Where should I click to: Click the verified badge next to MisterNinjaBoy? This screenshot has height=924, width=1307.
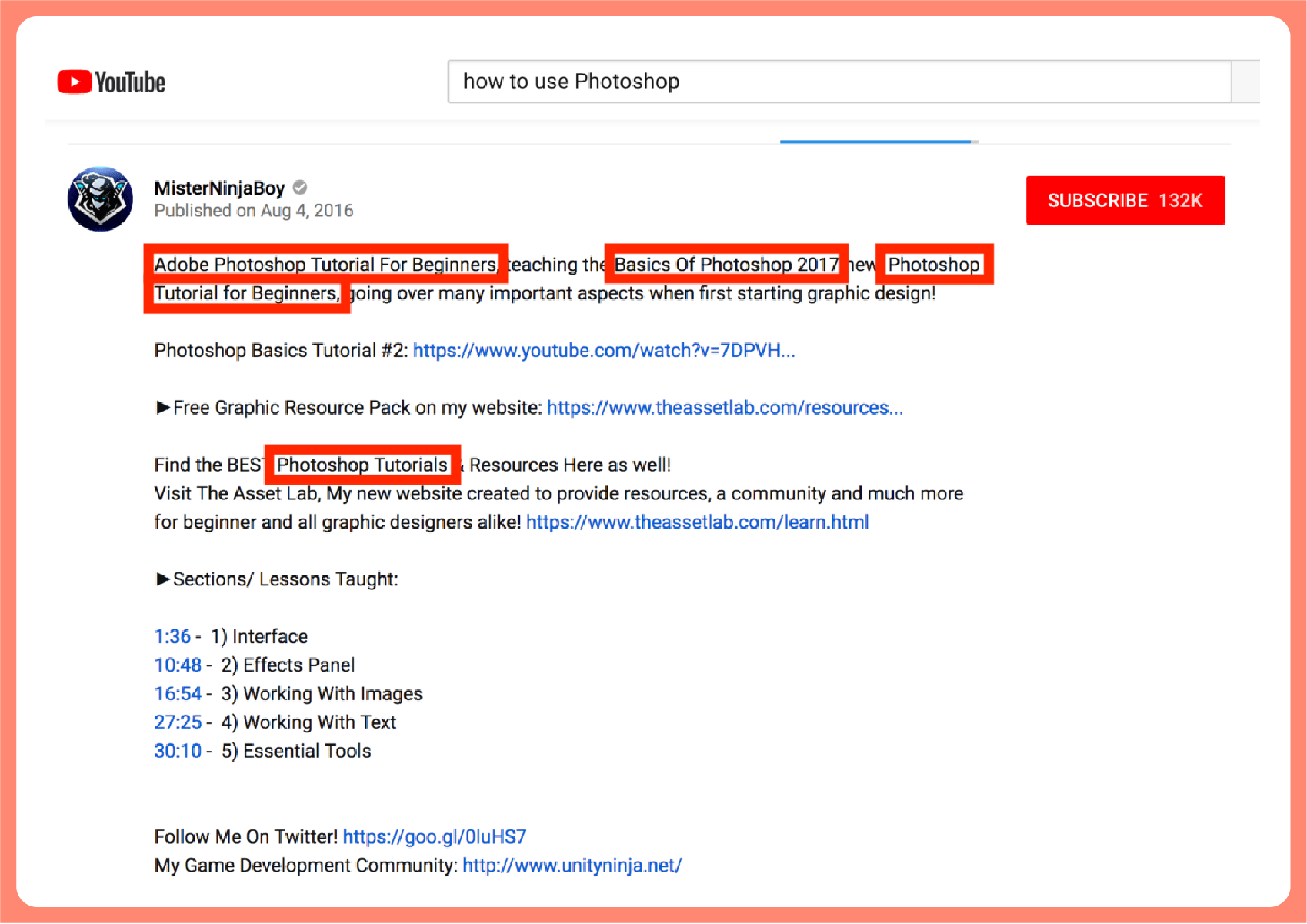pos(300,187)
